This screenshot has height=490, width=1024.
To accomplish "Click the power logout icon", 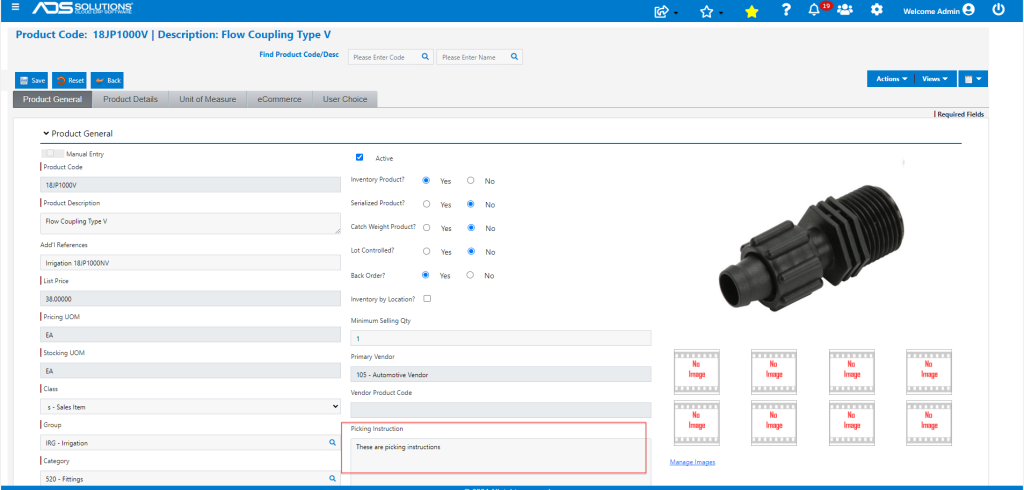I will click(998, 10).
